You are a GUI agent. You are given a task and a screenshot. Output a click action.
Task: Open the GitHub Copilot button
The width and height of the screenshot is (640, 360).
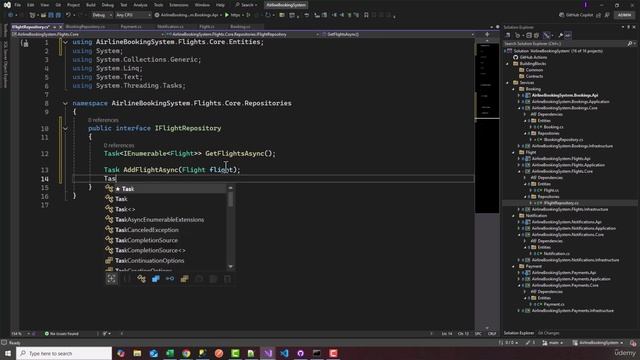point(576,15)
